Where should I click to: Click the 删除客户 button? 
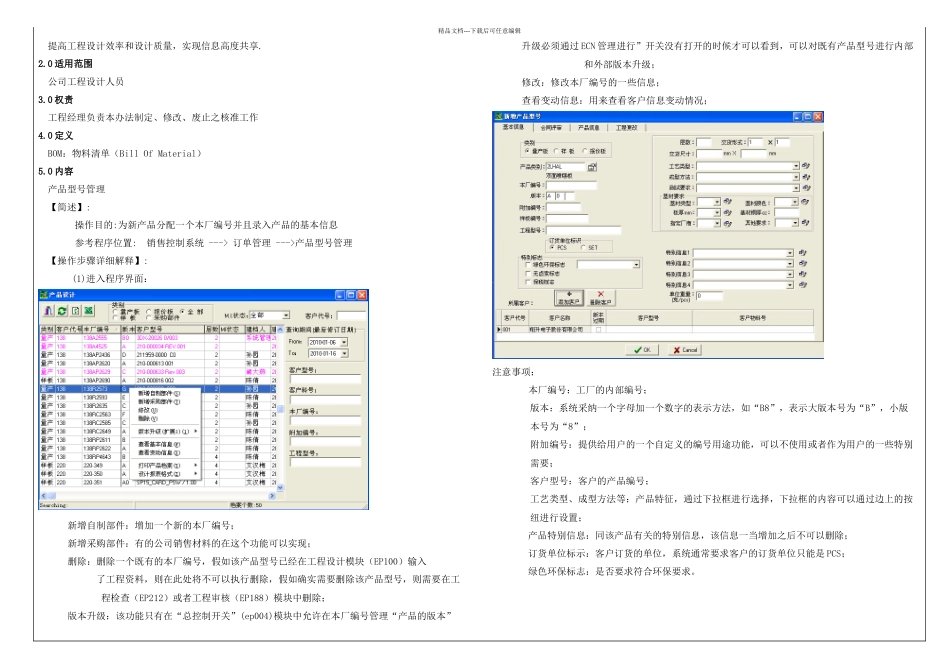[x=600, y=298]
